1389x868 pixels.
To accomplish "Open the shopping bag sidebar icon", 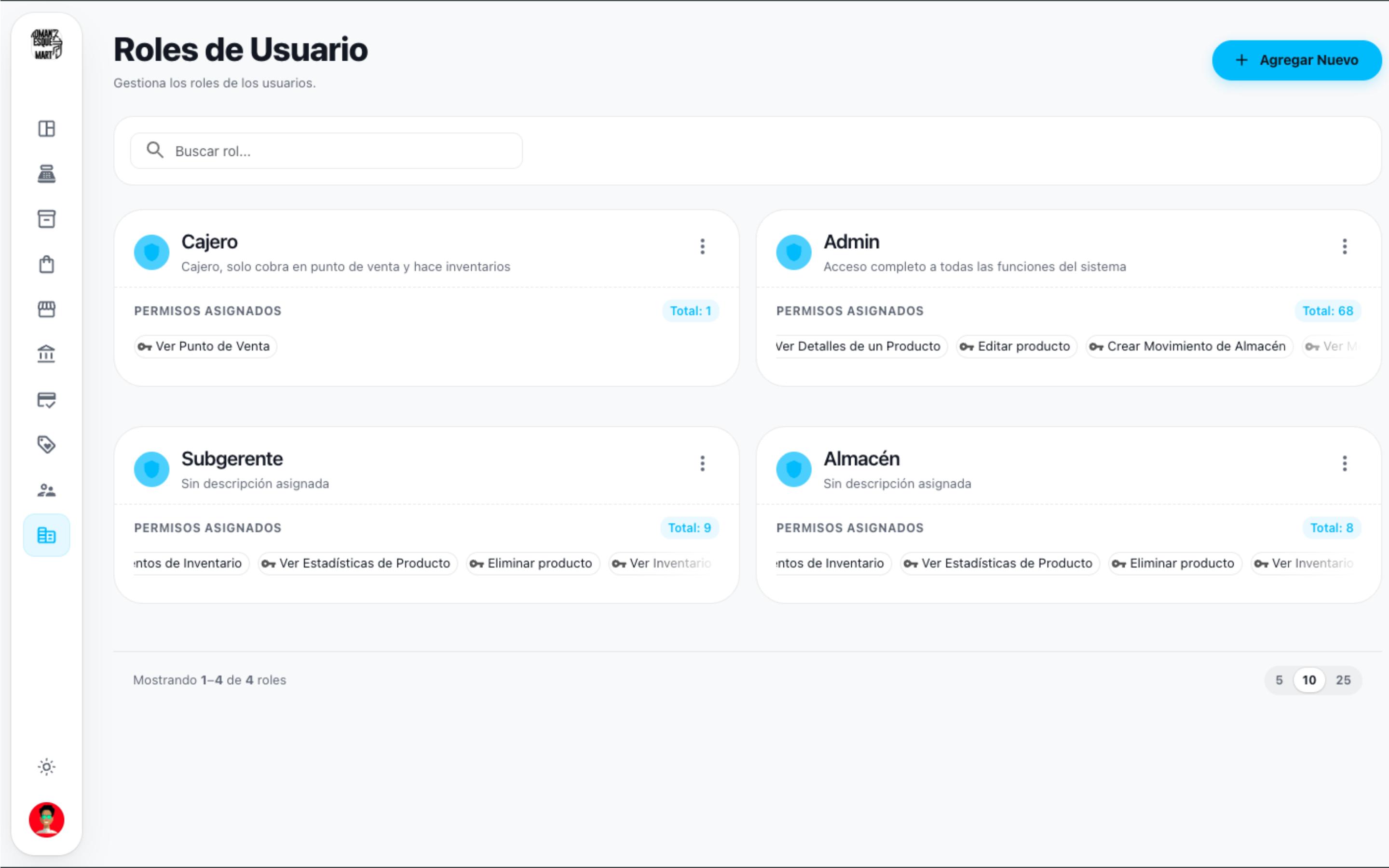I will coord(46,264).
